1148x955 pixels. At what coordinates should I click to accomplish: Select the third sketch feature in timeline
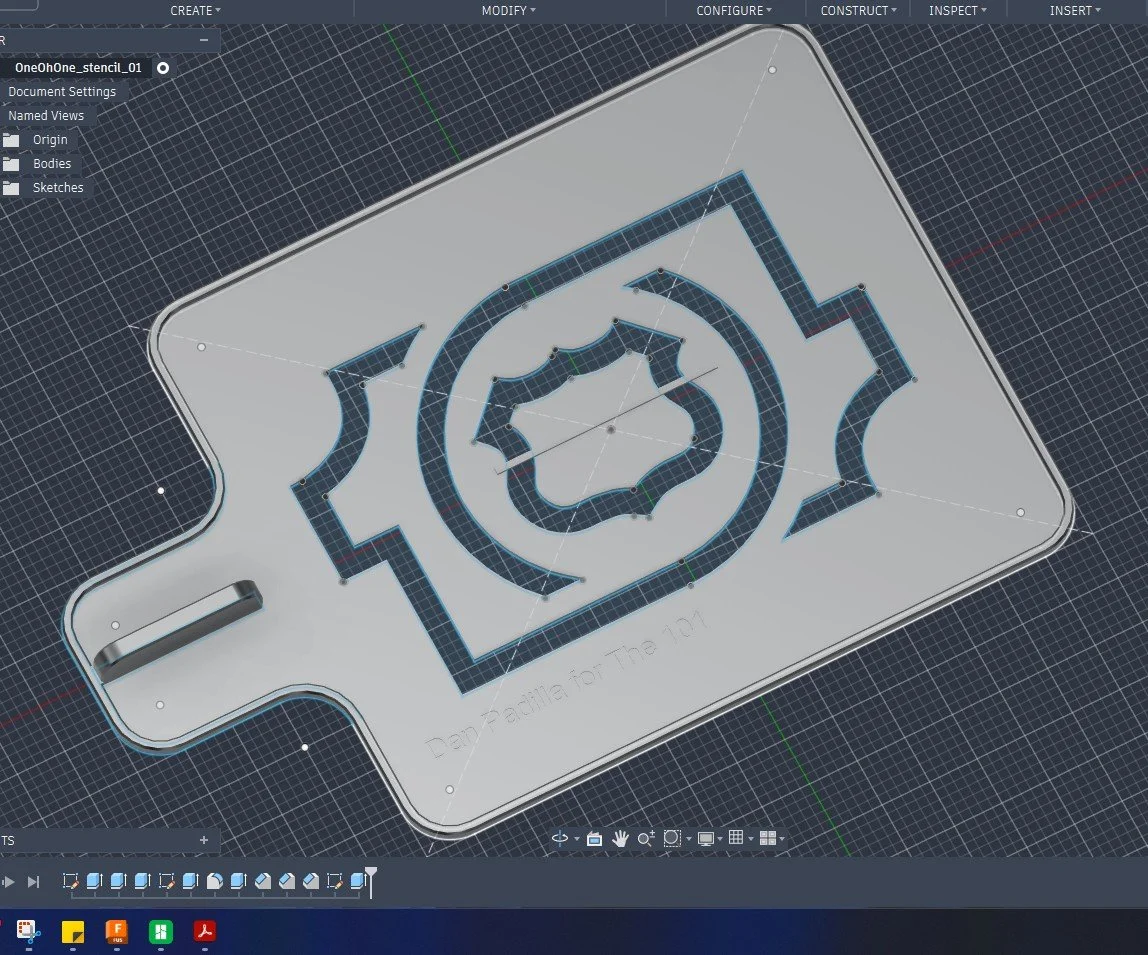click(x=335, y=881)
